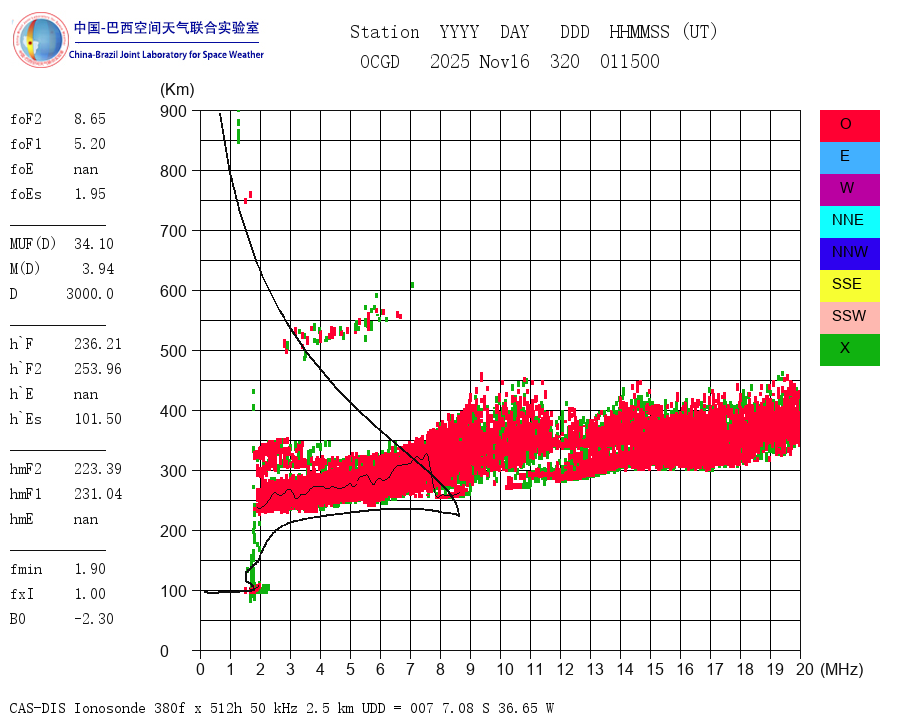Image resolution: width=900 pixels, height=720 pixels.
Task: Click the (Km) axis unit label
Action: (177, 89)
